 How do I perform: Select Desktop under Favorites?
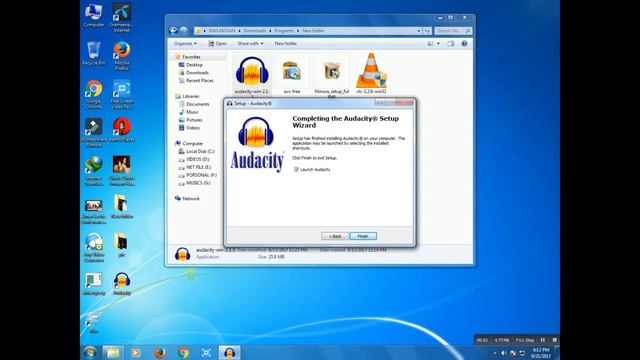[194, 64]
